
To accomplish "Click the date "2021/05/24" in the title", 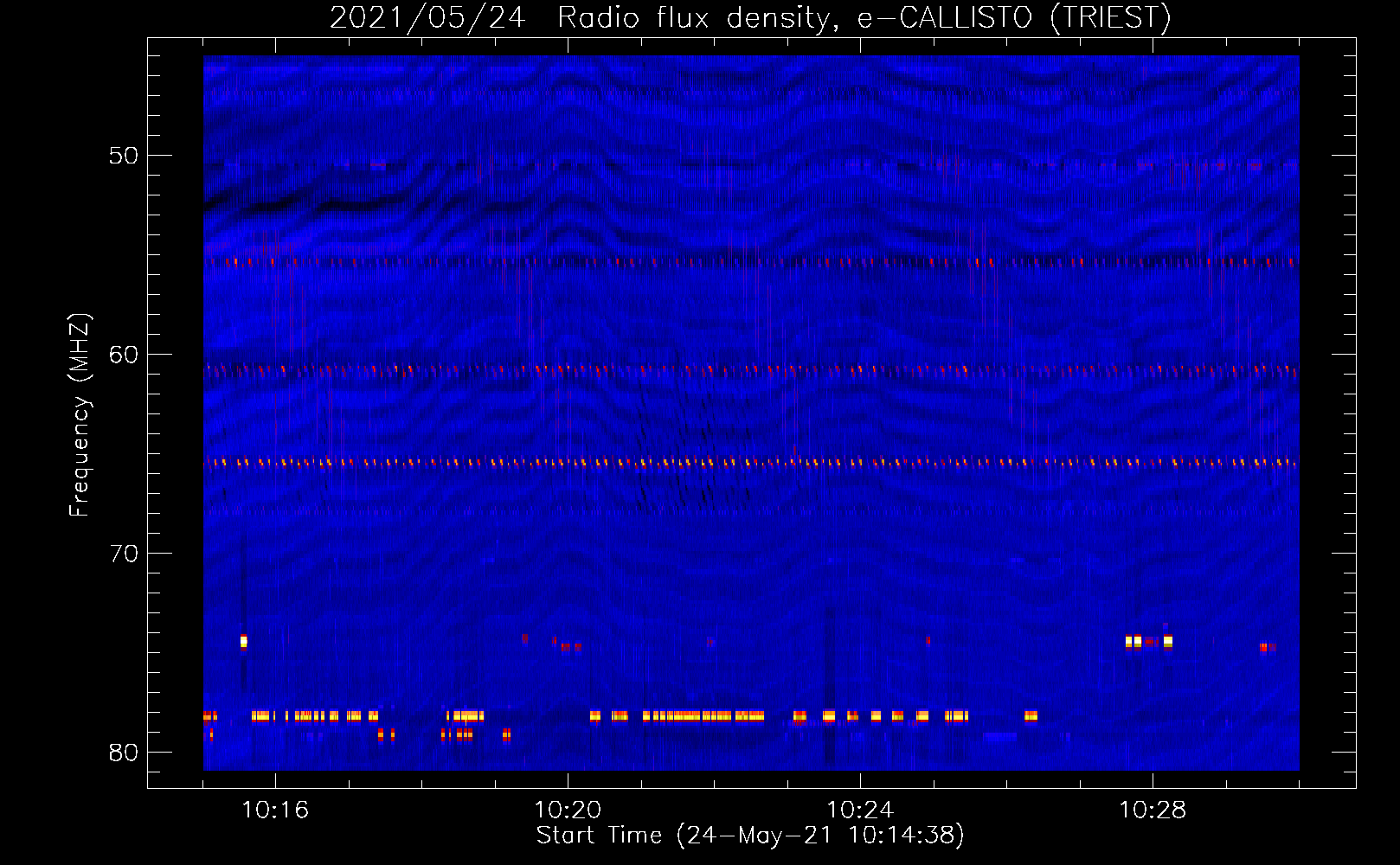I will pyautogui.click(x=427, y=18).
